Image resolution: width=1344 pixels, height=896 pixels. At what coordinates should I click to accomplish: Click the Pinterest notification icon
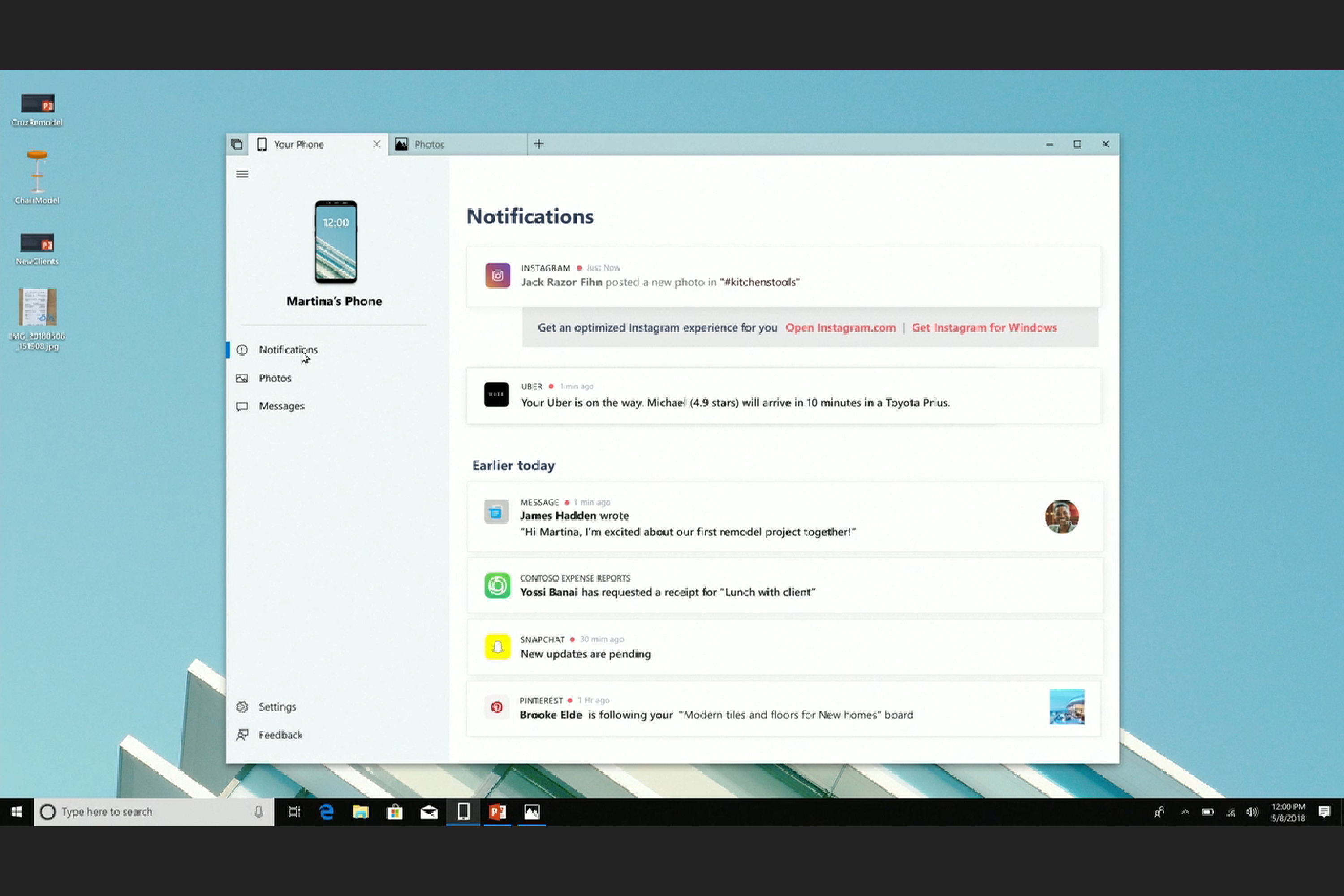[497, 707]
